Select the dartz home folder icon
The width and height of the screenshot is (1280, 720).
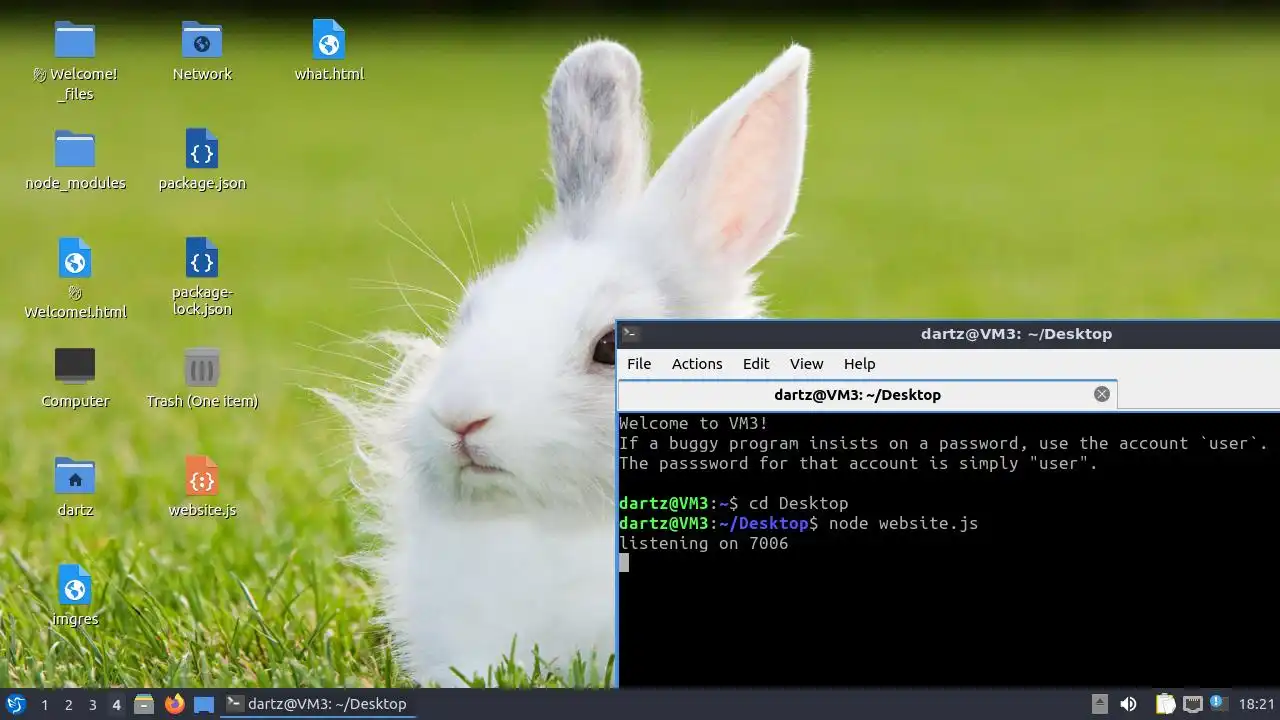pyautogui.click(x=75, y=476)
